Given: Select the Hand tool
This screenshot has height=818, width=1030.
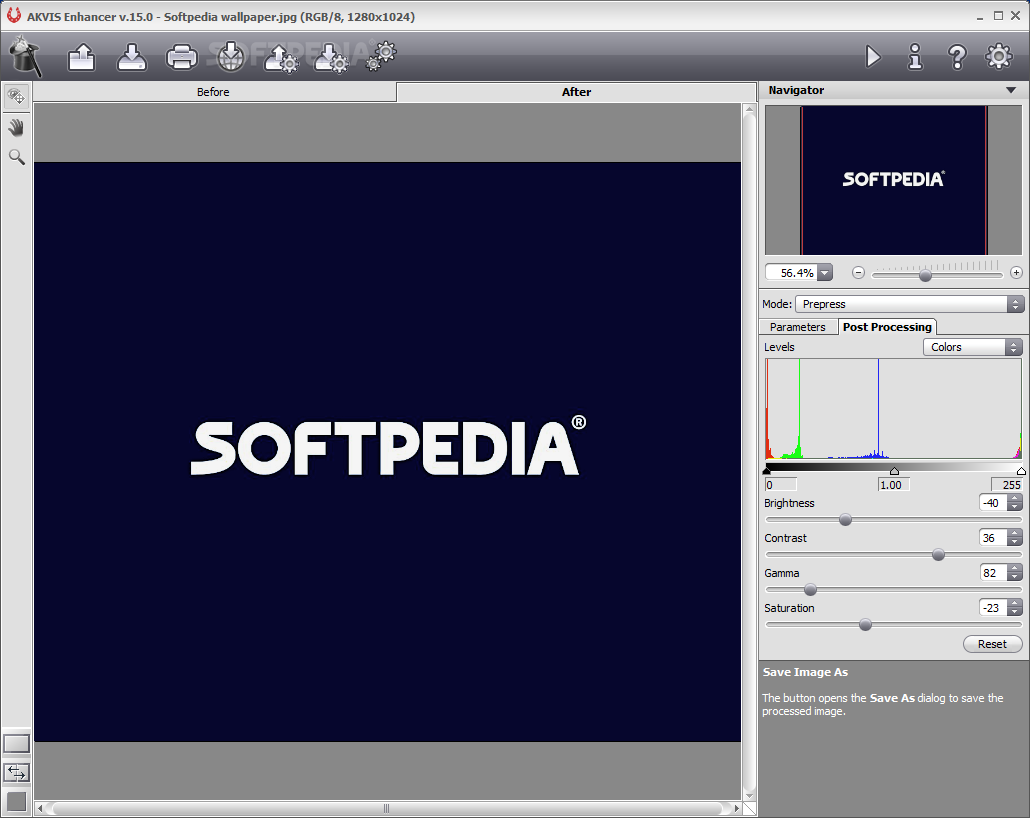Looking at the screenshot, I should [16, 127].
